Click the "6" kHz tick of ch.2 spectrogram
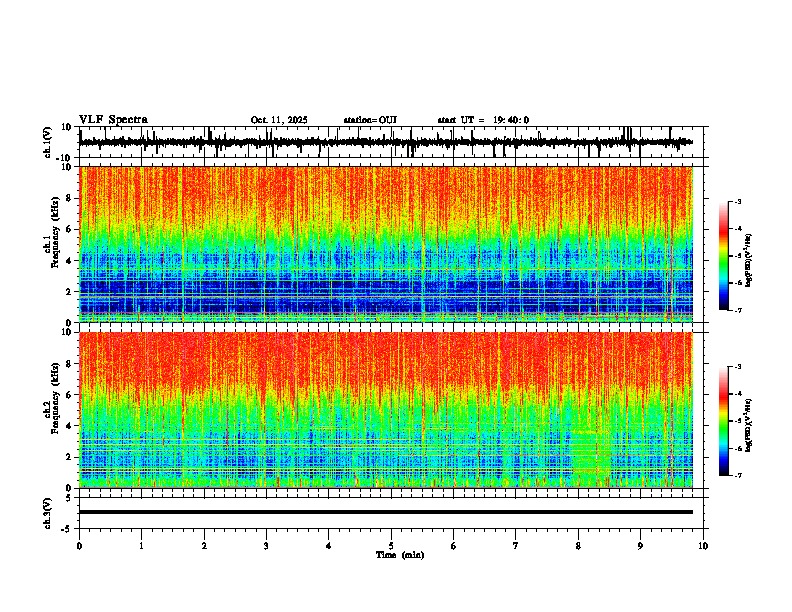792x612 pixels. 70,395
